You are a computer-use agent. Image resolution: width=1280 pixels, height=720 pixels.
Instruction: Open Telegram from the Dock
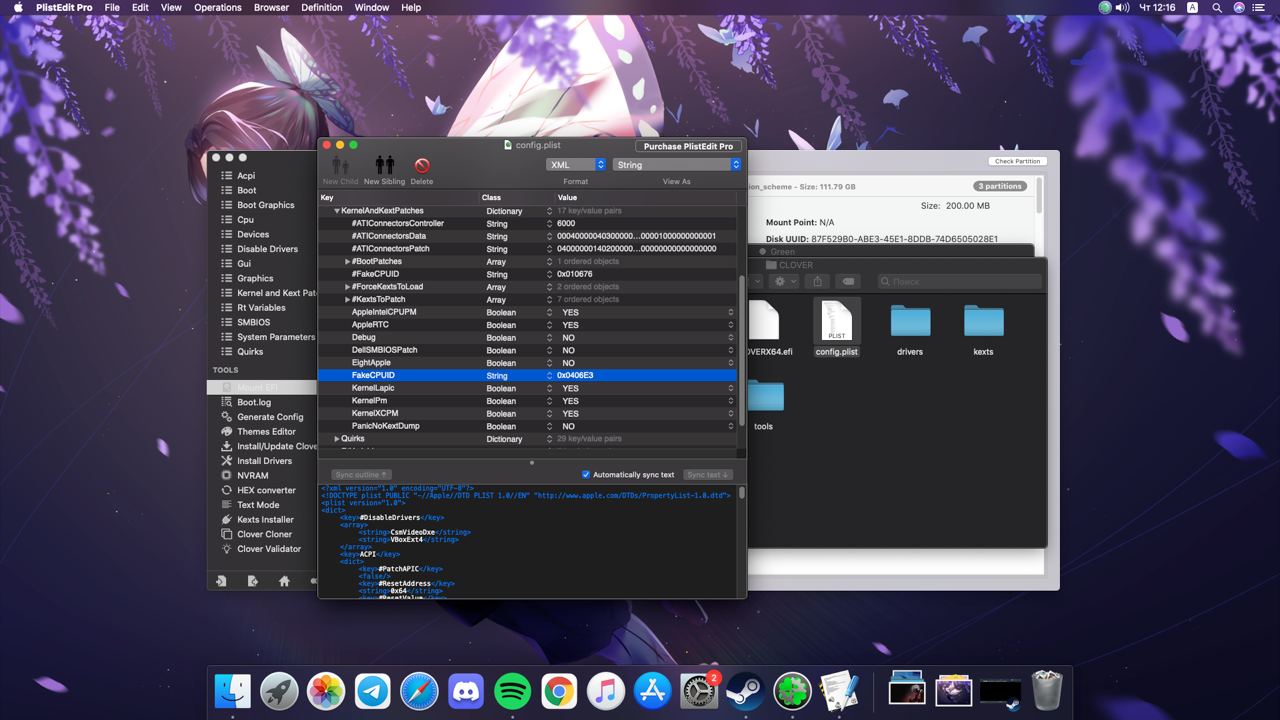[373, 691]
